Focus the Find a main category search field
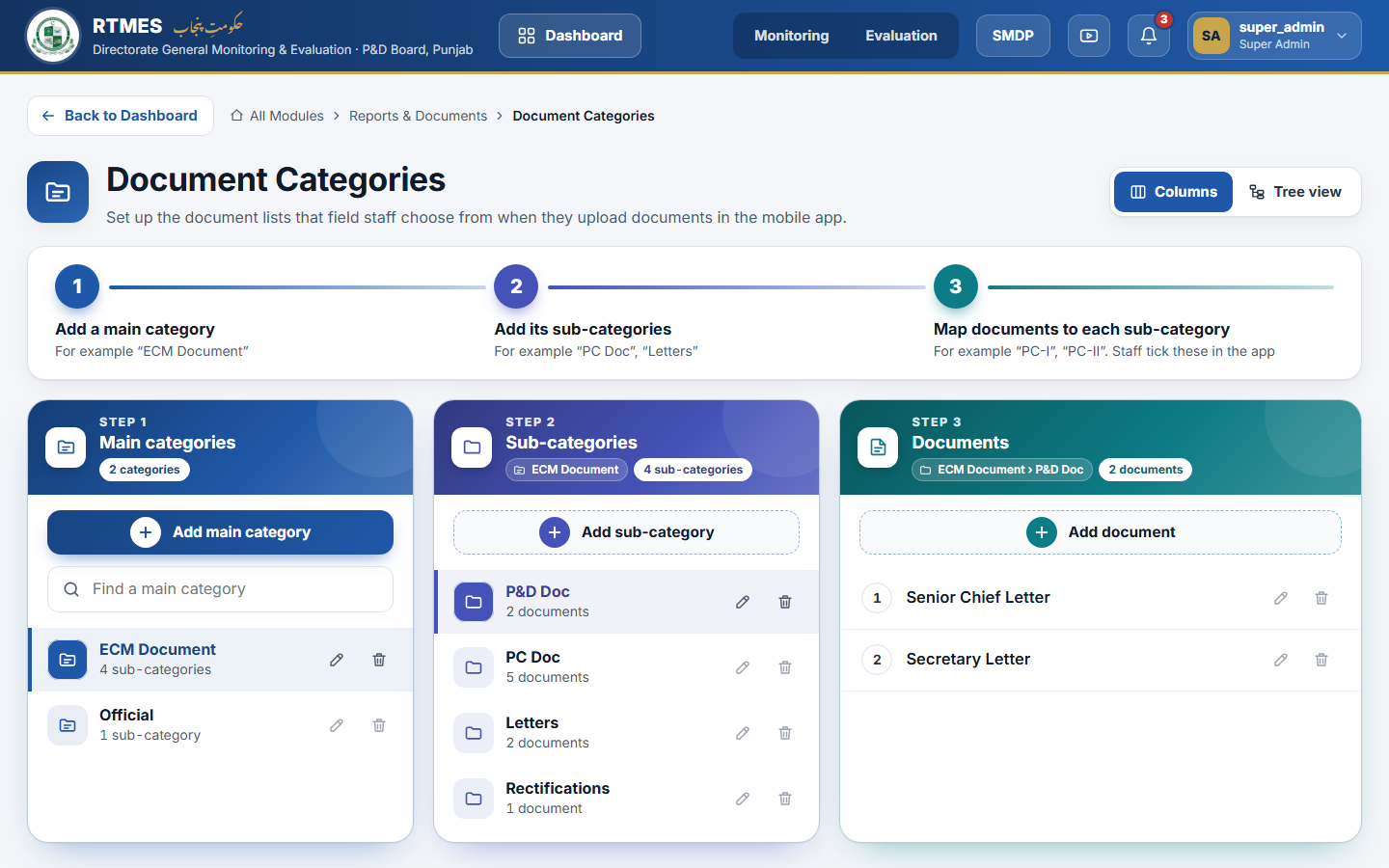The image size is (1389, 868). [220, 589]
